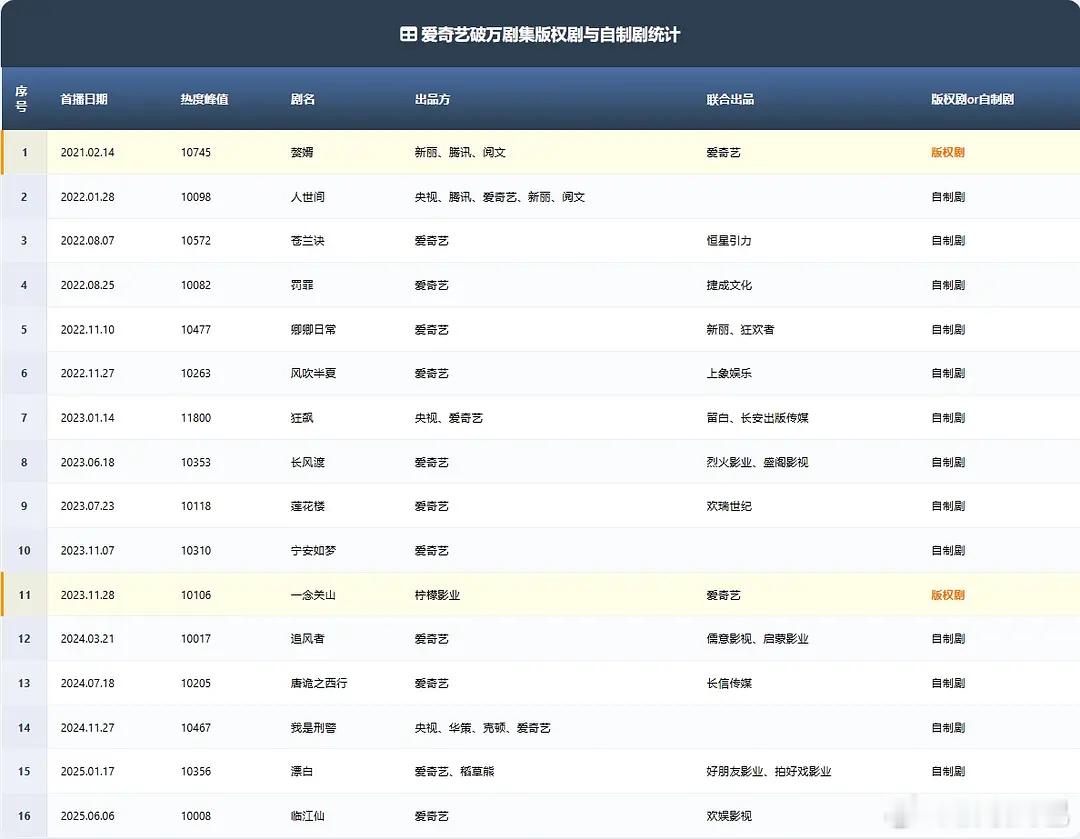1080x839 pixels.
Task: Select the drama name 卿卿日常
Action: pyautogui.click(x=313, y=329)
